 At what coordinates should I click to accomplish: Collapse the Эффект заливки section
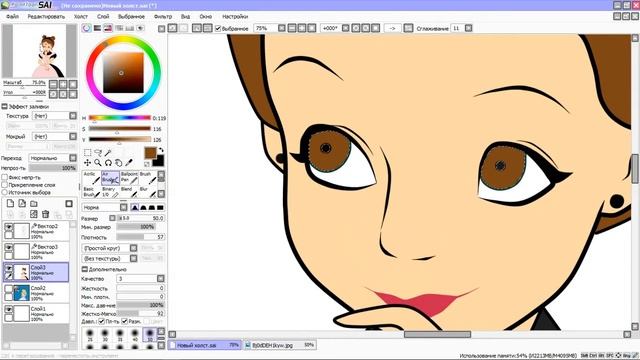4,106
